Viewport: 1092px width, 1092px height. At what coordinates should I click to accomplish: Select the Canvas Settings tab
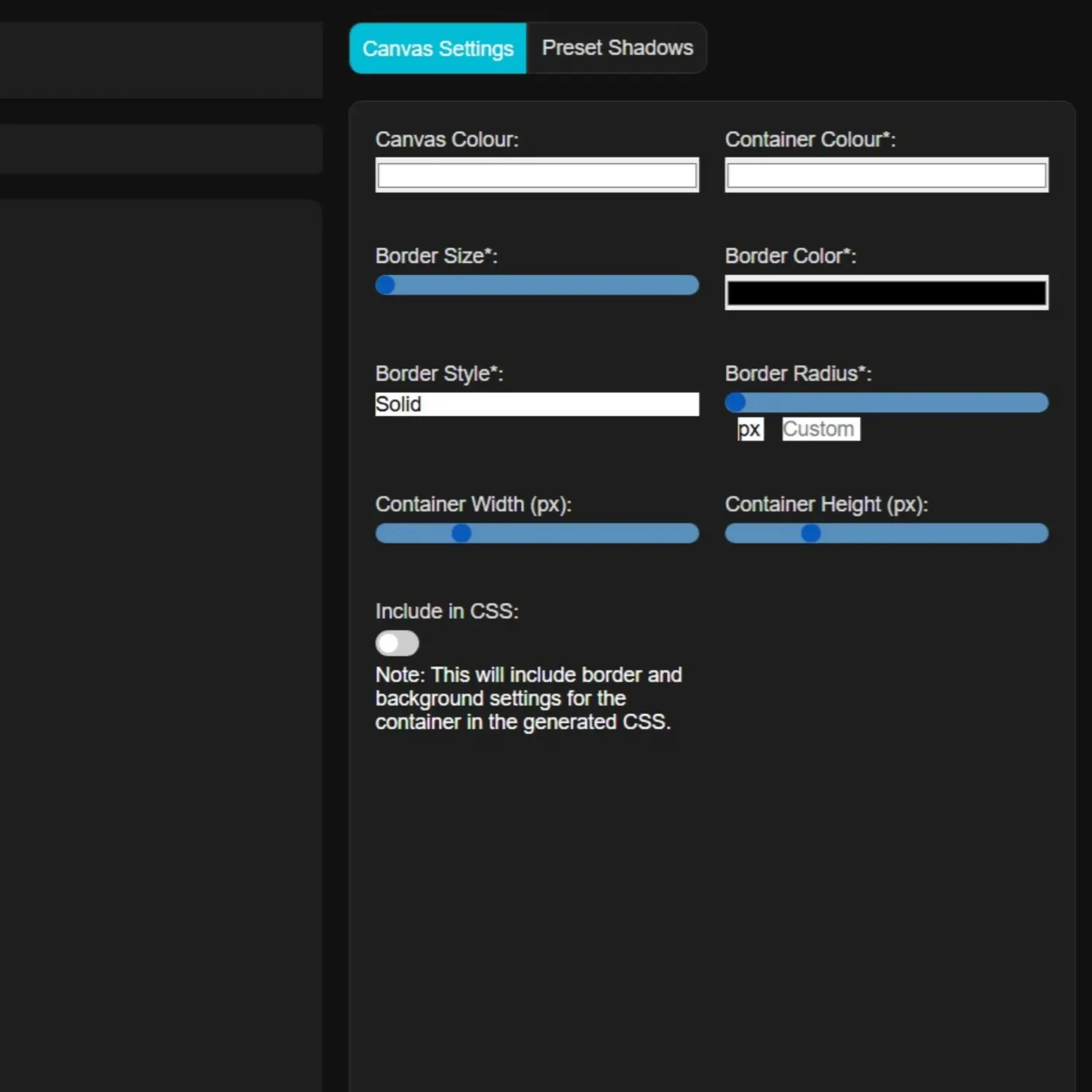click(438, 49)
